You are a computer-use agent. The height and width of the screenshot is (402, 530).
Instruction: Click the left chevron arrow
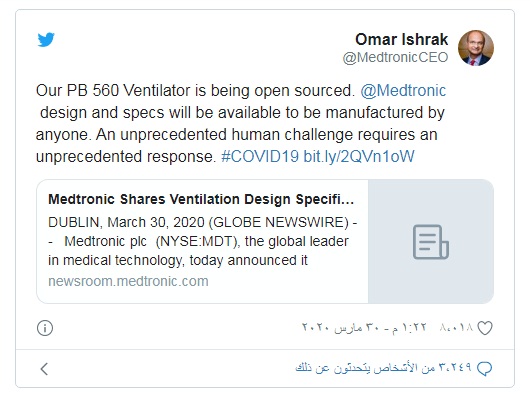pyautogui.click(x=44, y=369)
